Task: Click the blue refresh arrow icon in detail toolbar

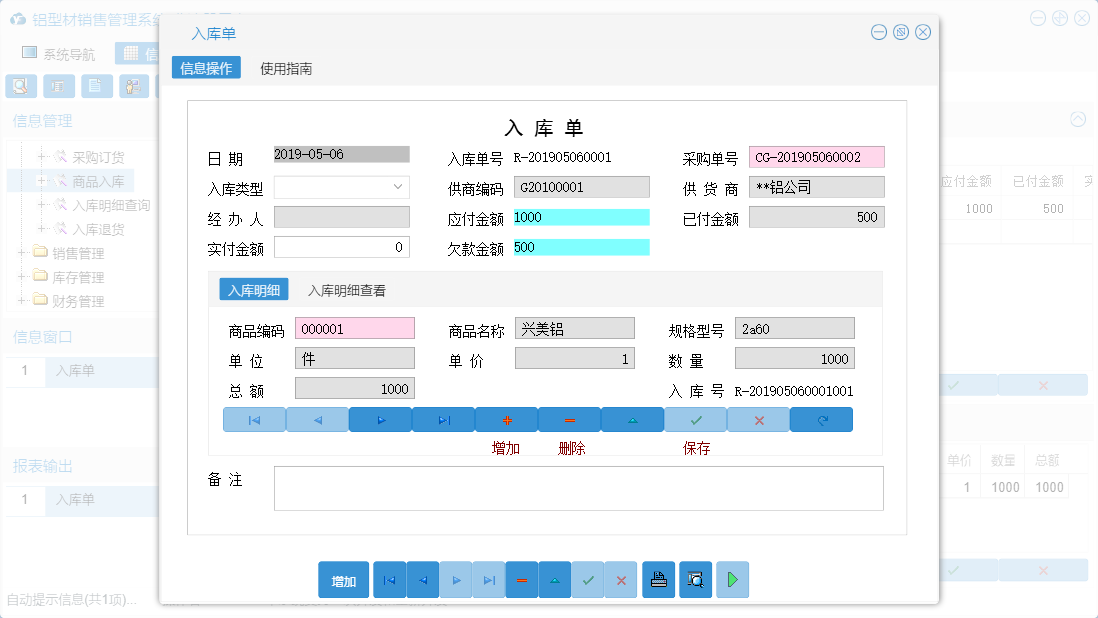Action: click(x=821, y=419)
